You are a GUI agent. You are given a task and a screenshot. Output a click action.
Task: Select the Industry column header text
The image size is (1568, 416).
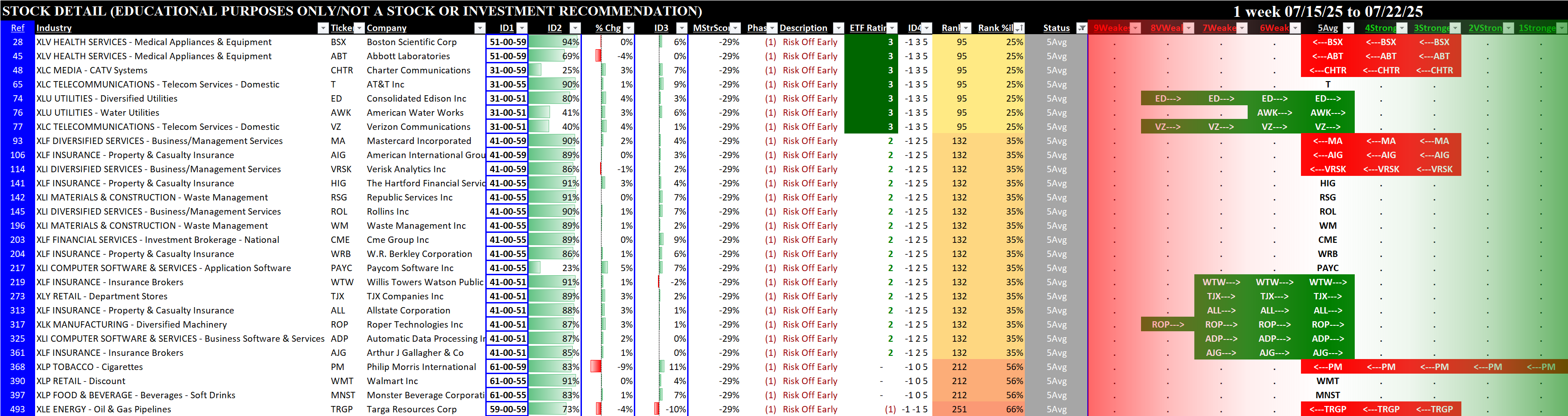(x=54, y=28)
